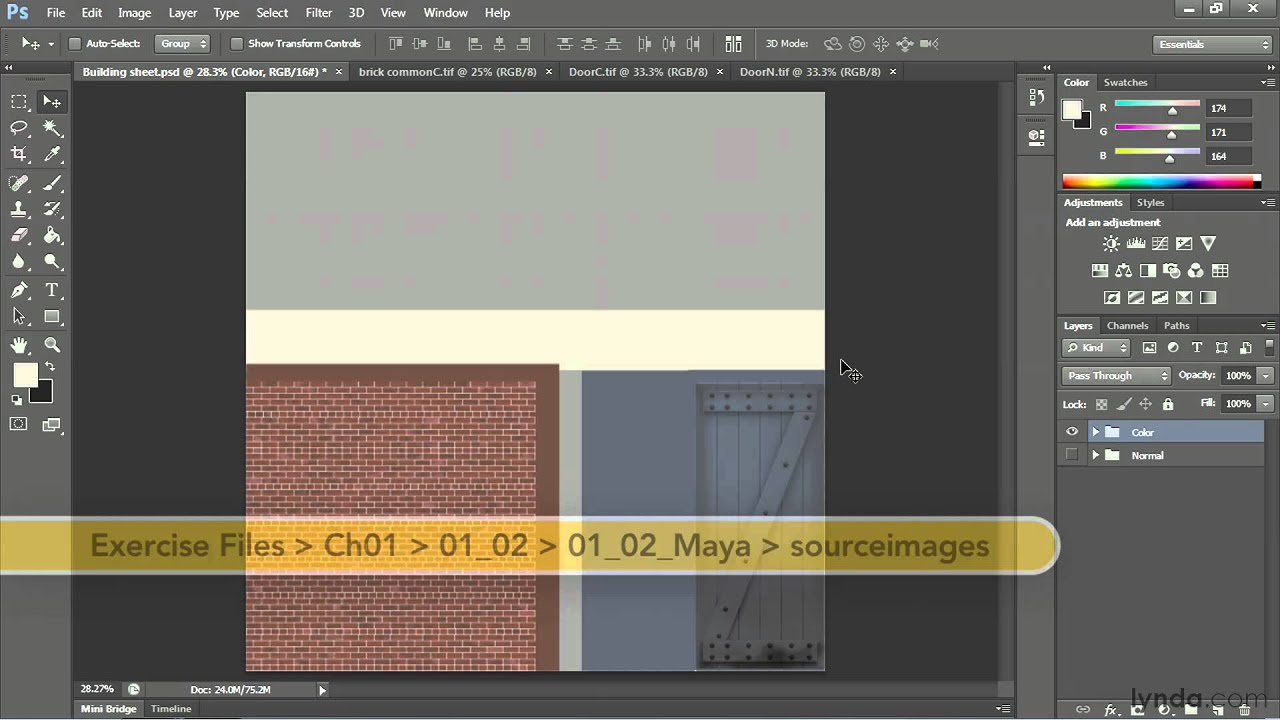Click the color spectrum ramp bar
This screenshot has height=720, width=1280.
click(x=1160, y=182)
